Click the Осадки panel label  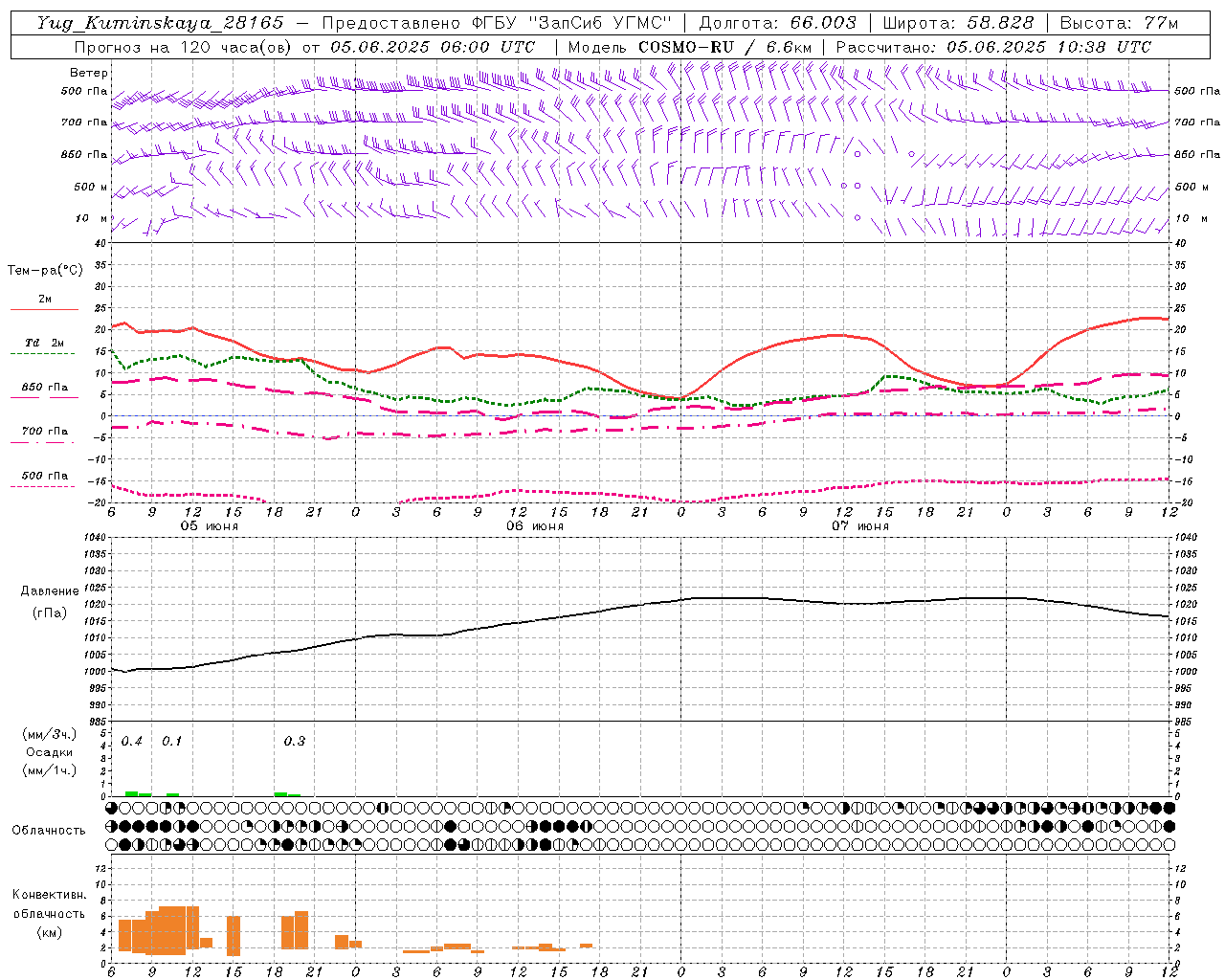pos(48,752)
